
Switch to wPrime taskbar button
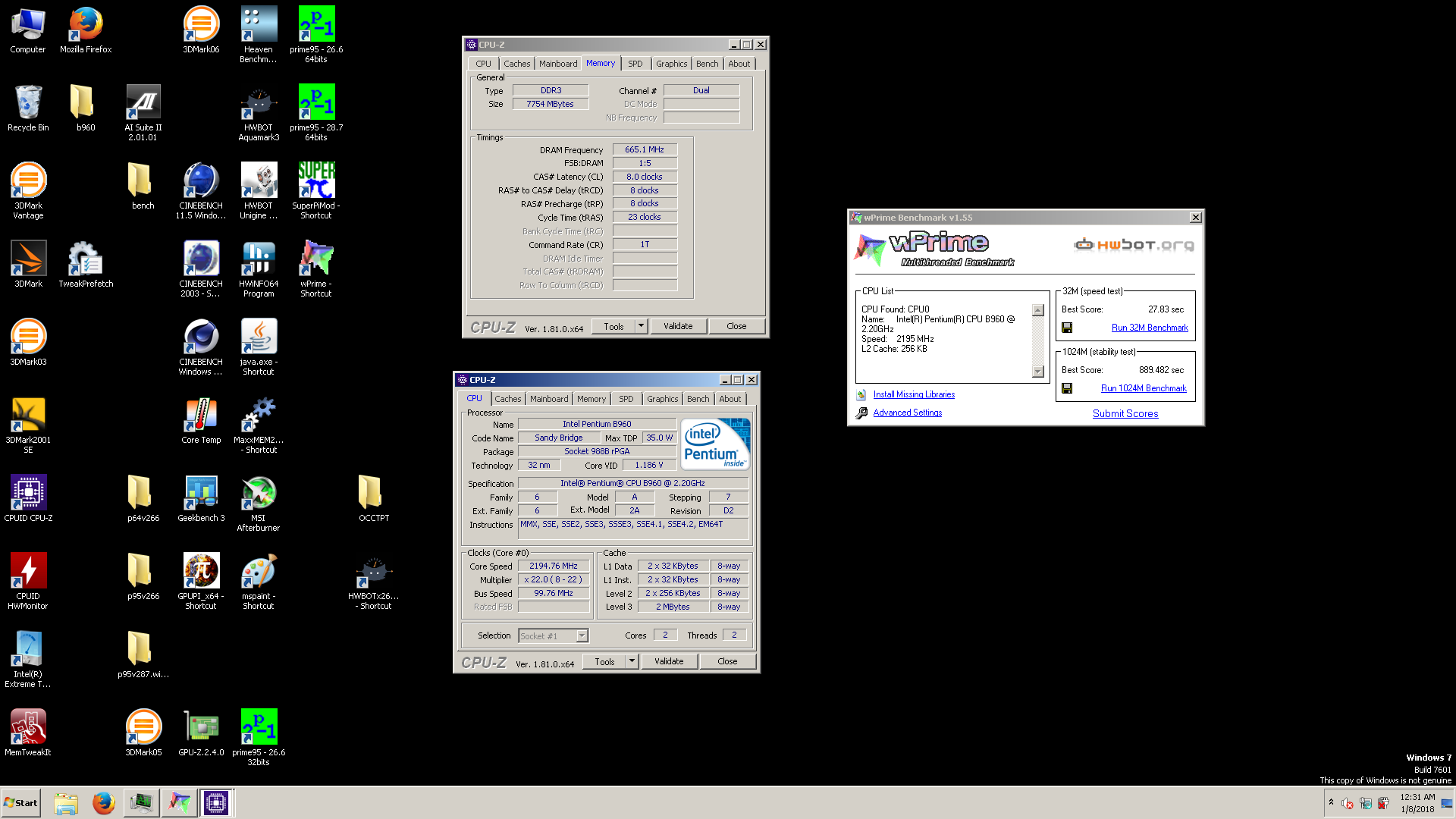point(179,803)
